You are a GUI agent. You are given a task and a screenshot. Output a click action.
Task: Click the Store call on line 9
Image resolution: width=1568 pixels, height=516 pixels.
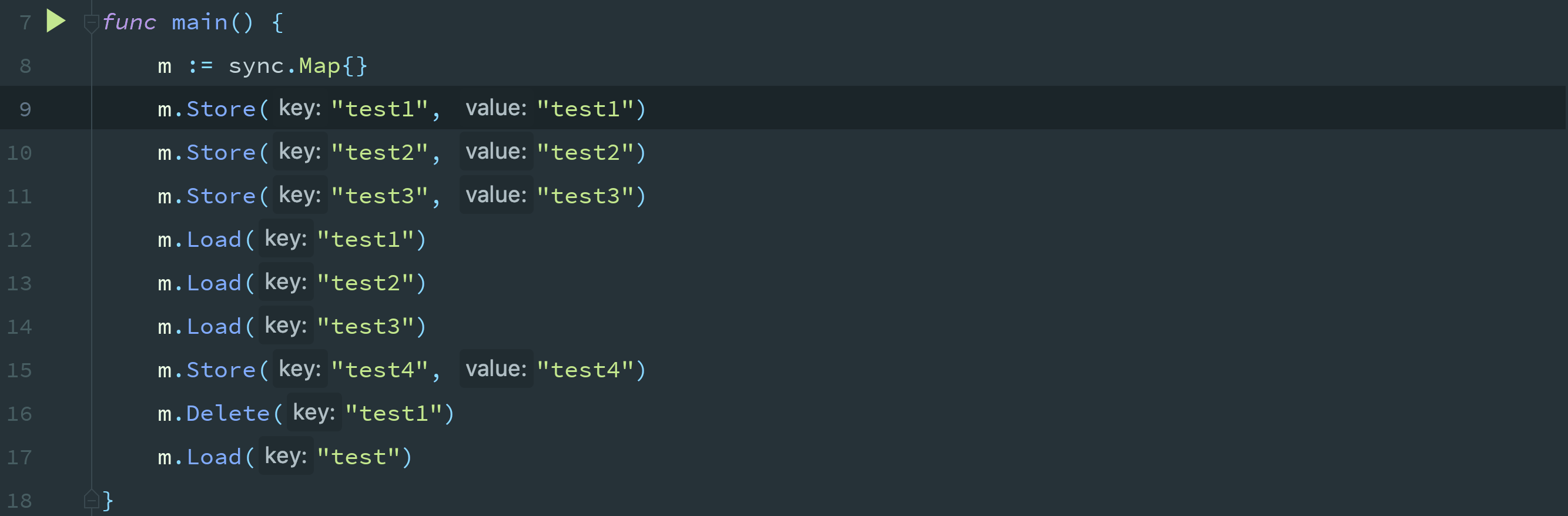220,109
